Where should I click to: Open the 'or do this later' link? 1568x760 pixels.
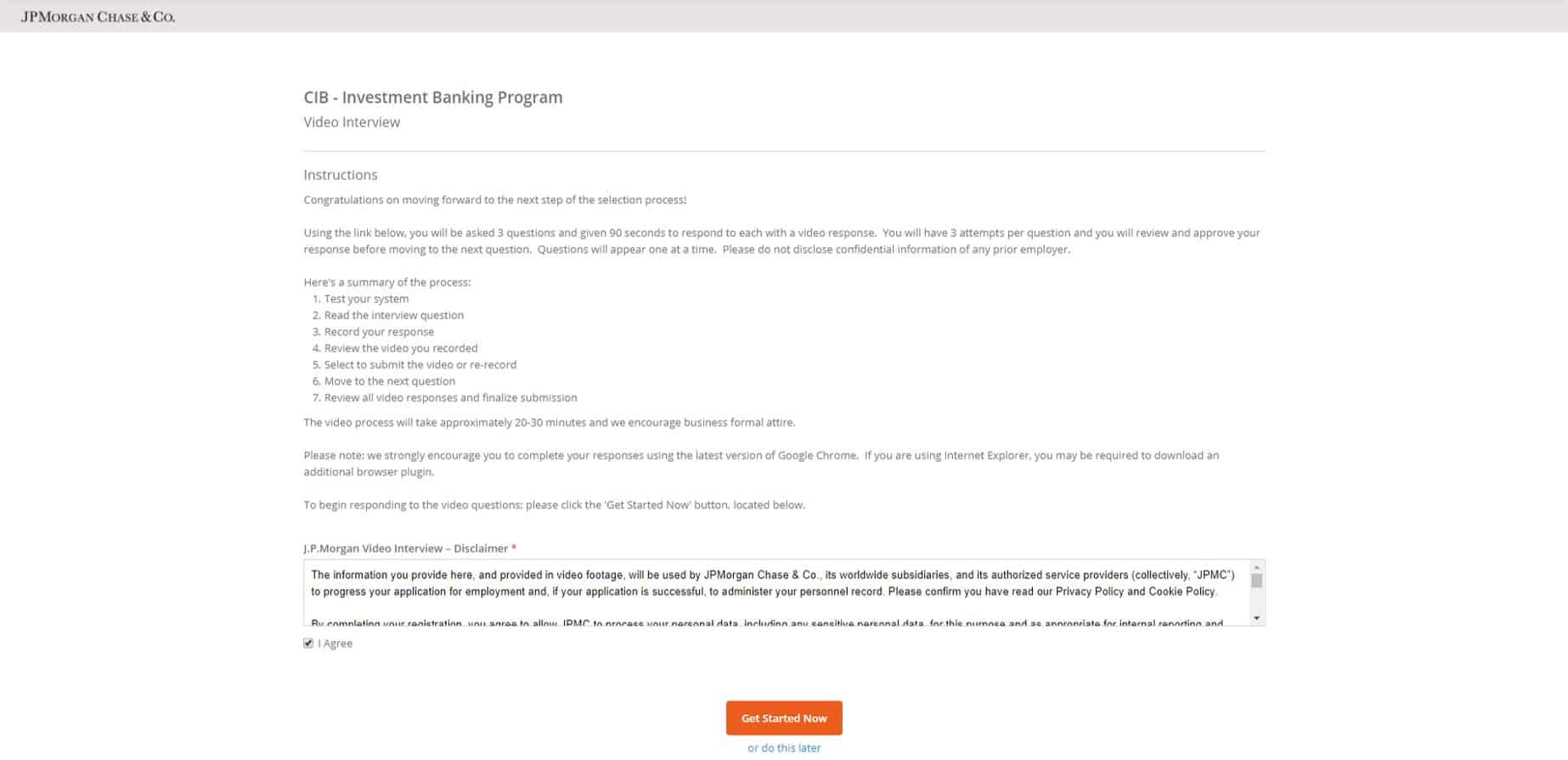tap(783, 747)
